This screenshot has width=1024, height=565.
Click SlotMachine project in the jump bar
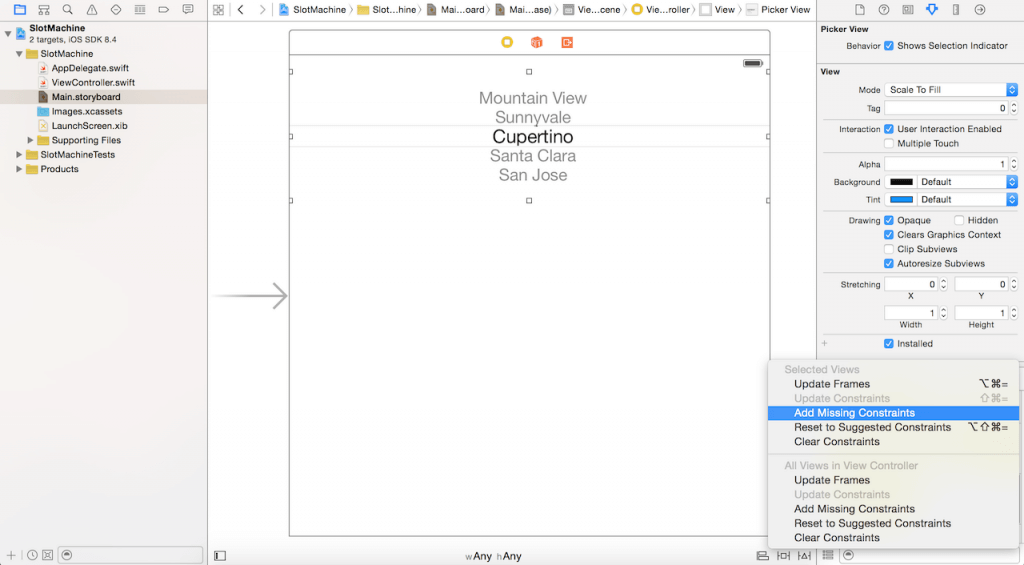pos(312,10)
